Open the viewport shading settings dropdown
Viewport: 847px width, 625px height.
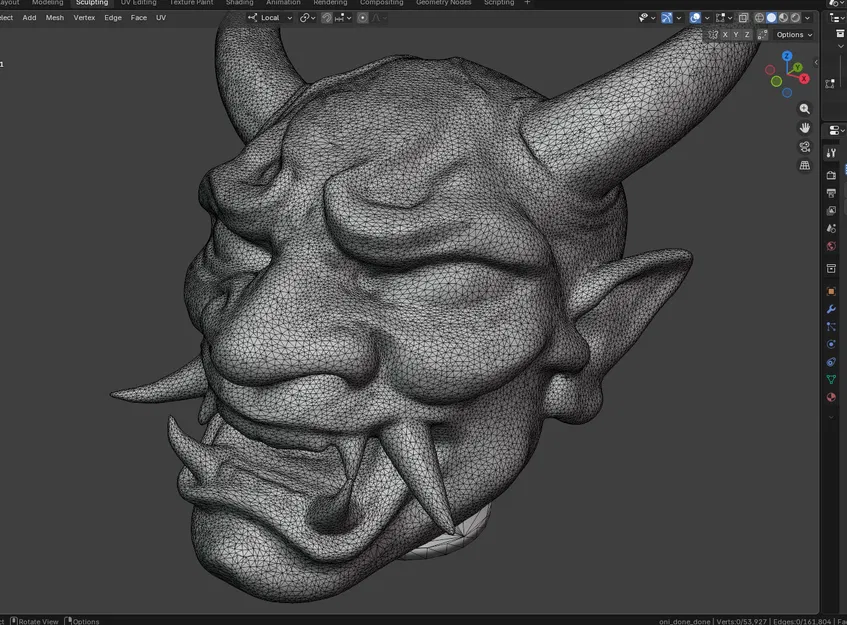click(x=807, y=17)
